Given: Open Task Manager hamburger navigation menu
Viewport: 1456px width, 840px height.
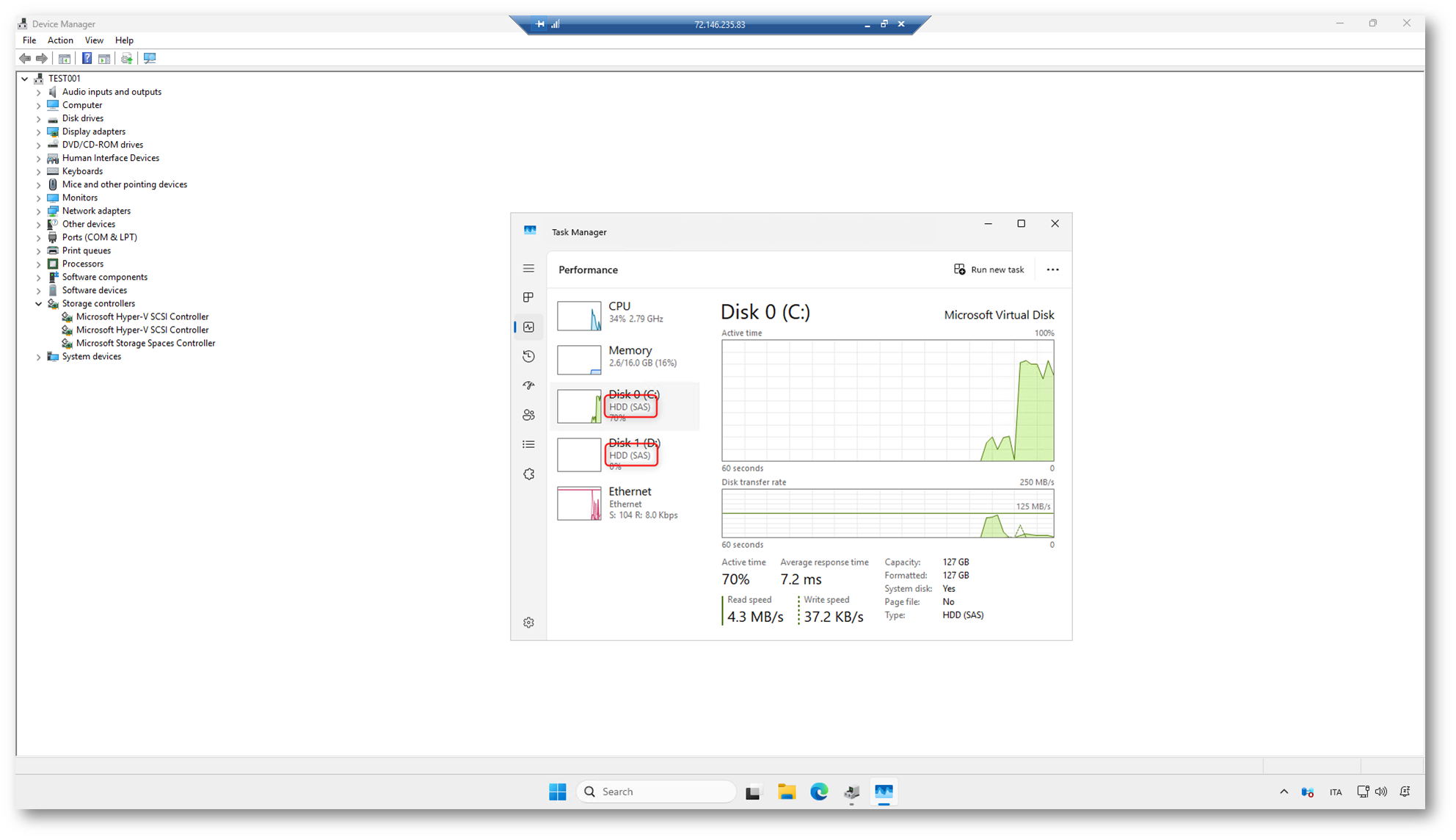Looking at the screenshot, I should (x=528, y=269).
